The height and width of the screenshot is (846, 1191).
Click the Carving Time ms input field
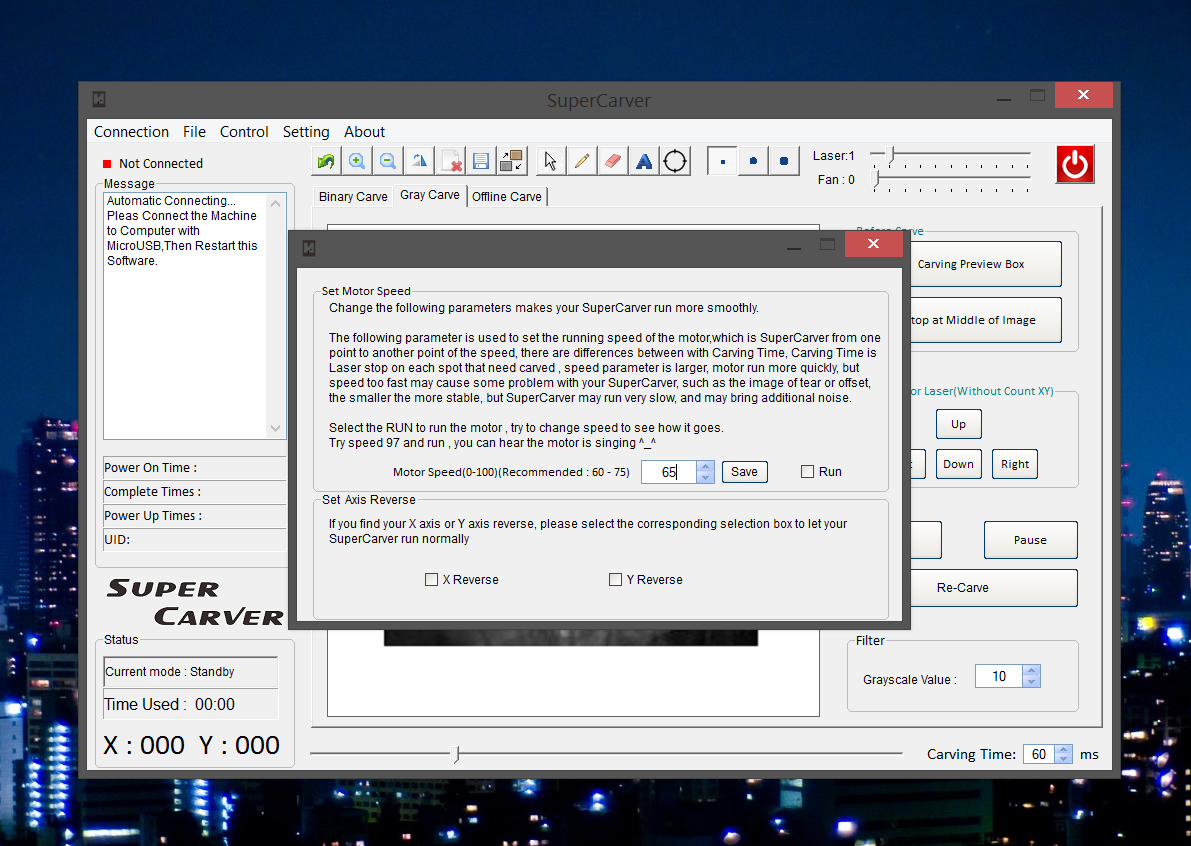[1040, 754]
